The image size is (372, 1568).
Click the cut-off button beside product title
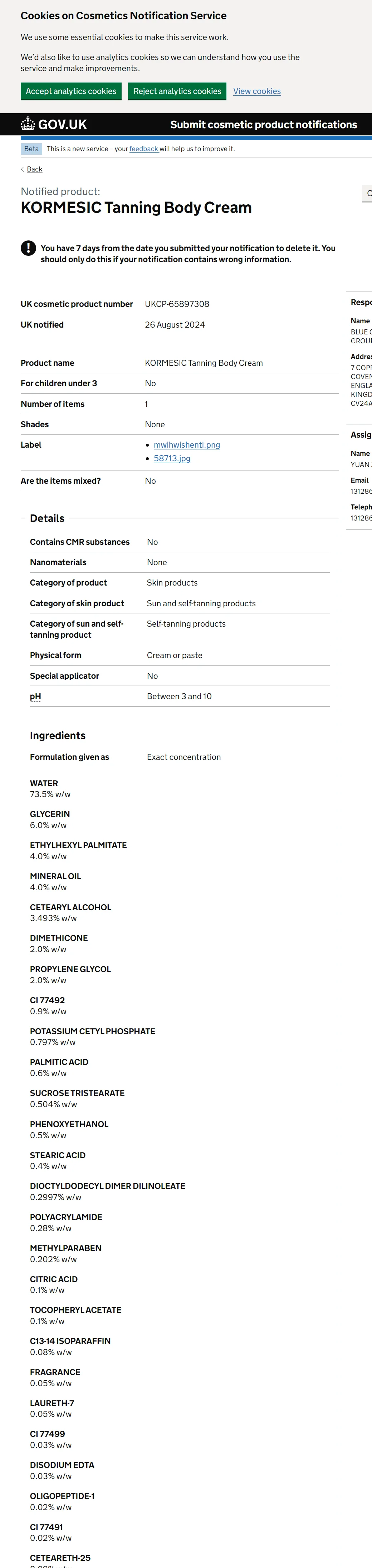(368, 194)
